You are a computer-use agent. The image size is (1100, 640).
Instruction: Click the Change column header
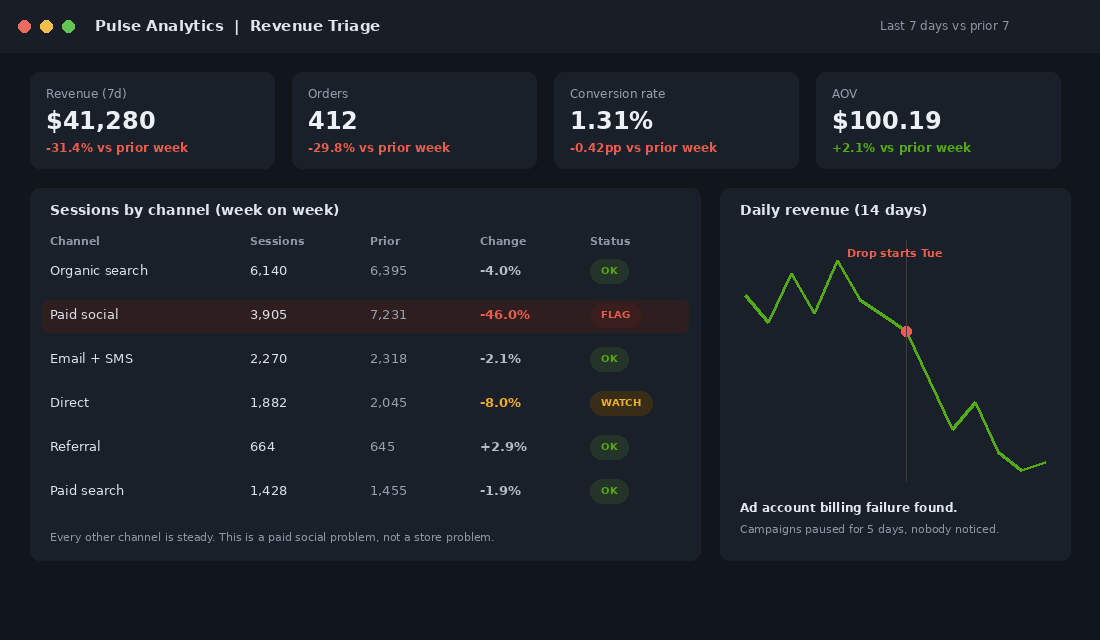[x=503, y=241]
